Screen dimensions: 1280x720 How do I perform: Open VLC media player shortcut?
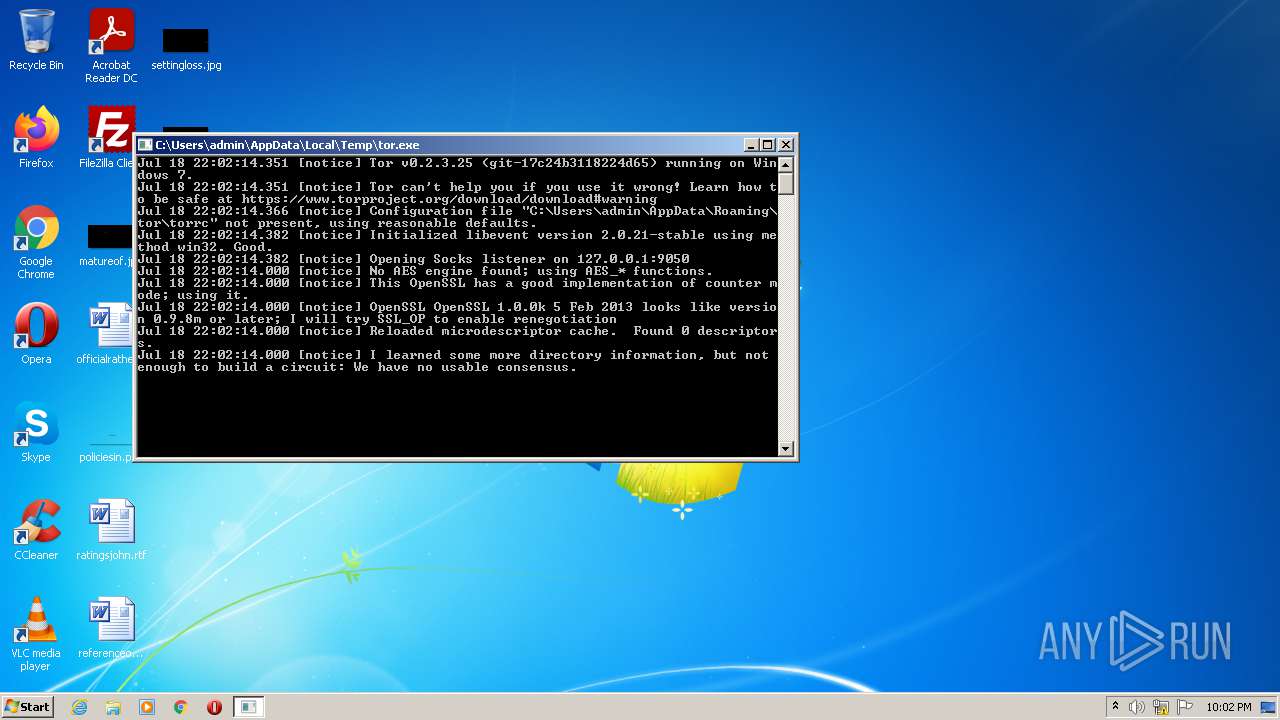point(36,634)
